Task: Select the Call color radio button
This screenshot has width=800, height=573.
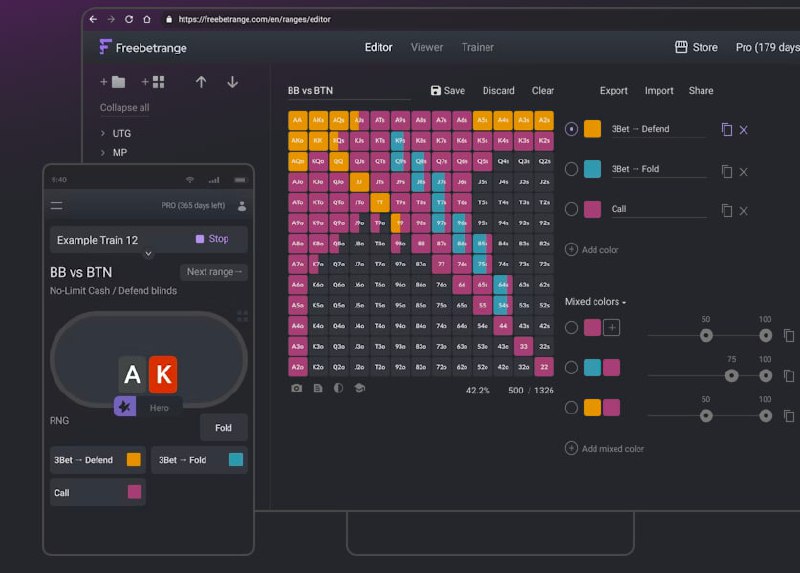Action: 571,209
